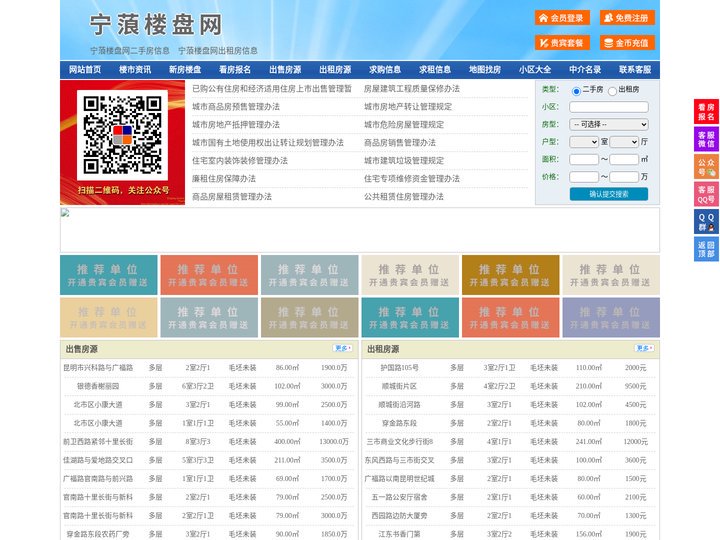The image size is (720, 540).
Task: Open listing 佳湖路与爱地路交叉口
Action: [x=98, y=460]
